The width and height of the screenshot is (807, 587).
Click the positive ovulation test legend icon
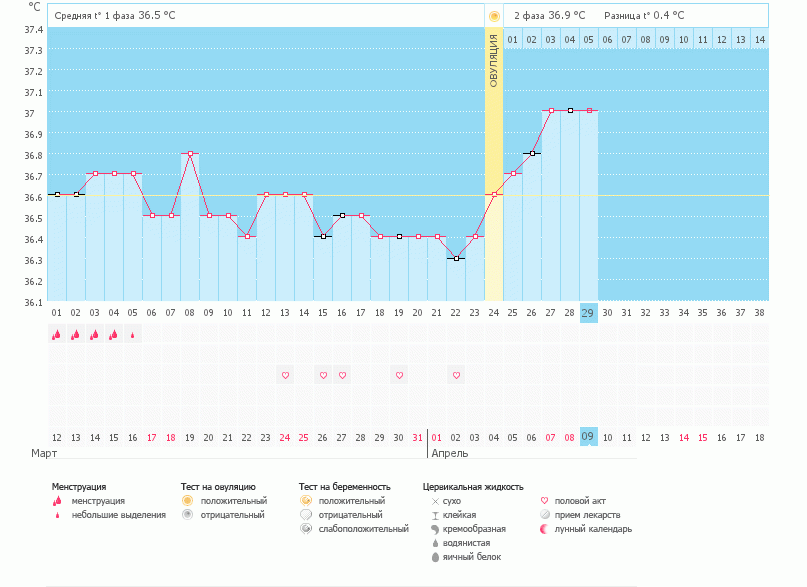point(187,500)
